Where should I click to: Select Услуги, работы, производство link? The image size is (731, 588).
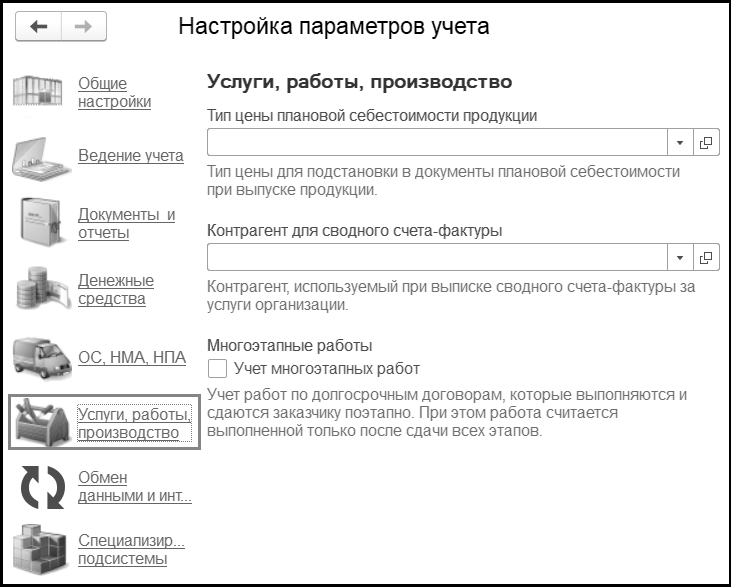(x=134, y=423)
